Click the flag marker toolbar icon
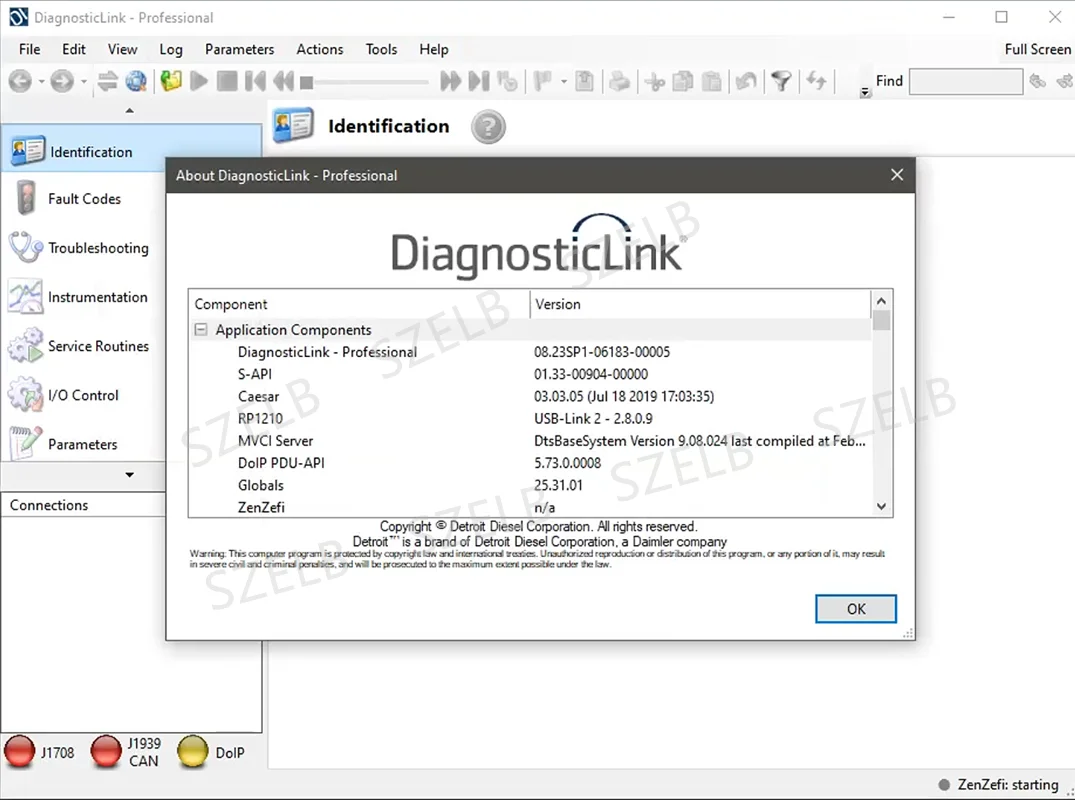 (543, 82)
